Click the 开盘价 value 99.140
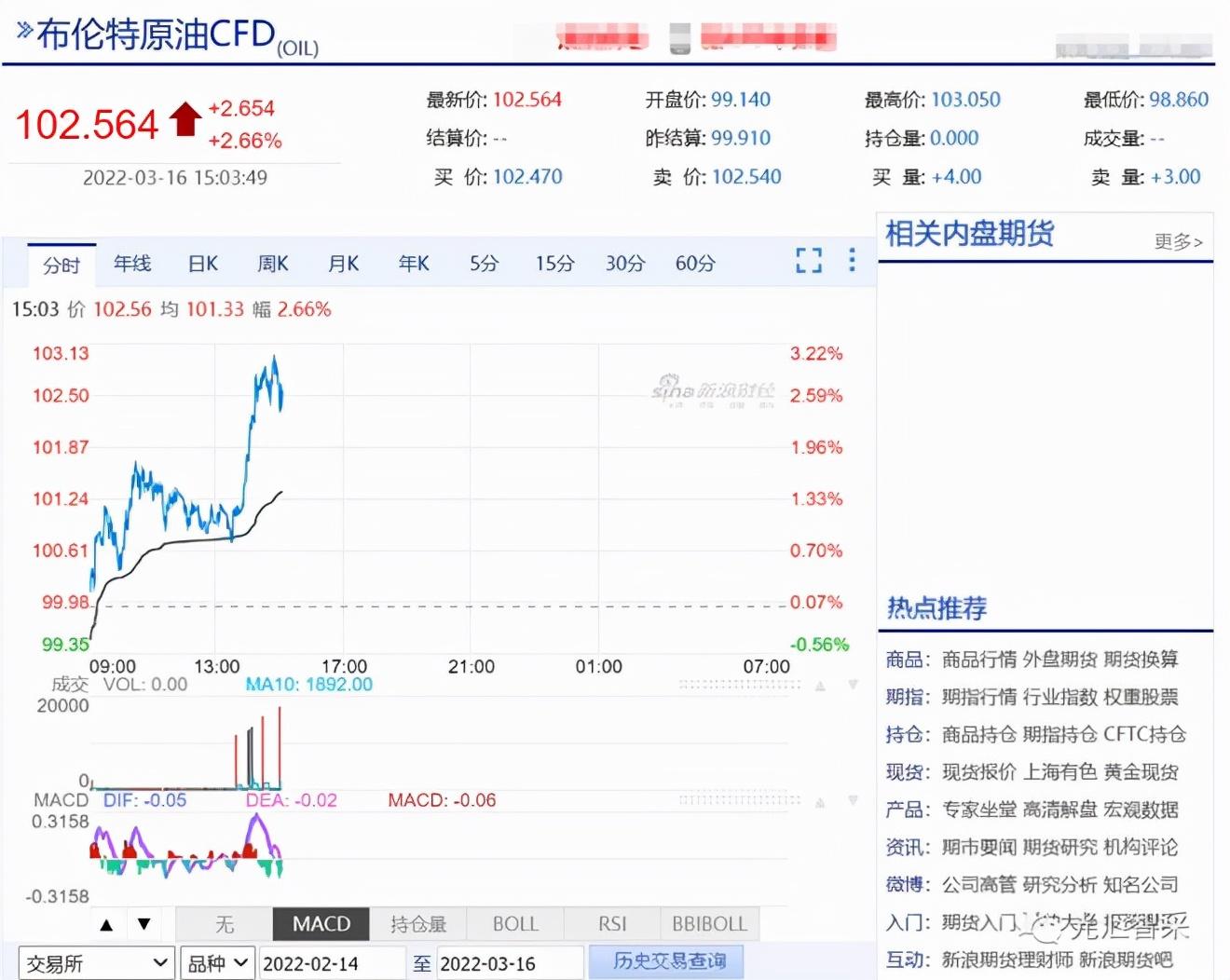1230x980 pixels. pos(741,100)
